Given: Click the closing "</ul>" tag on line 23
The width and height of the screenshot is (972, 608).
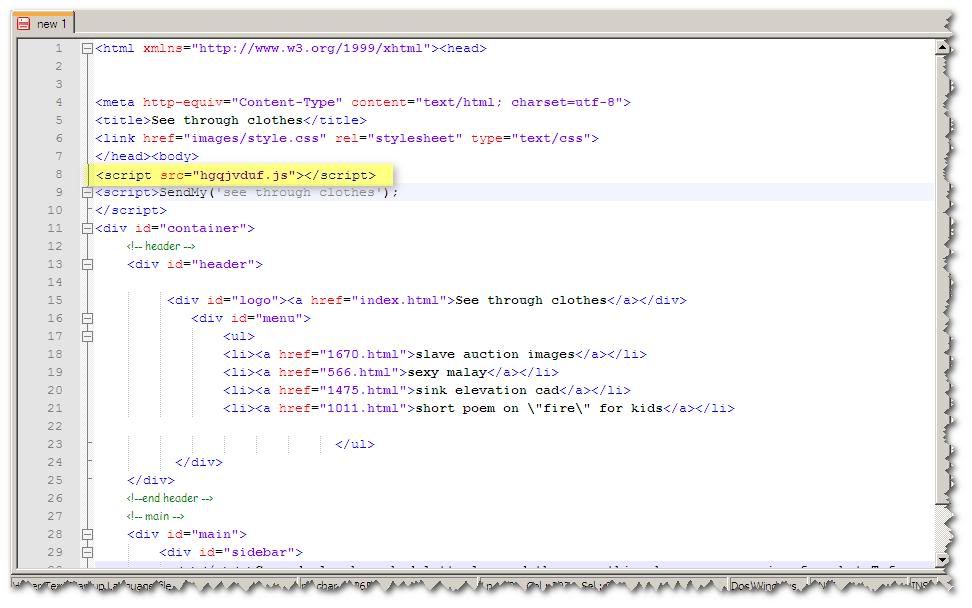Looking at the screenshot, I should (x=355, y=444).
